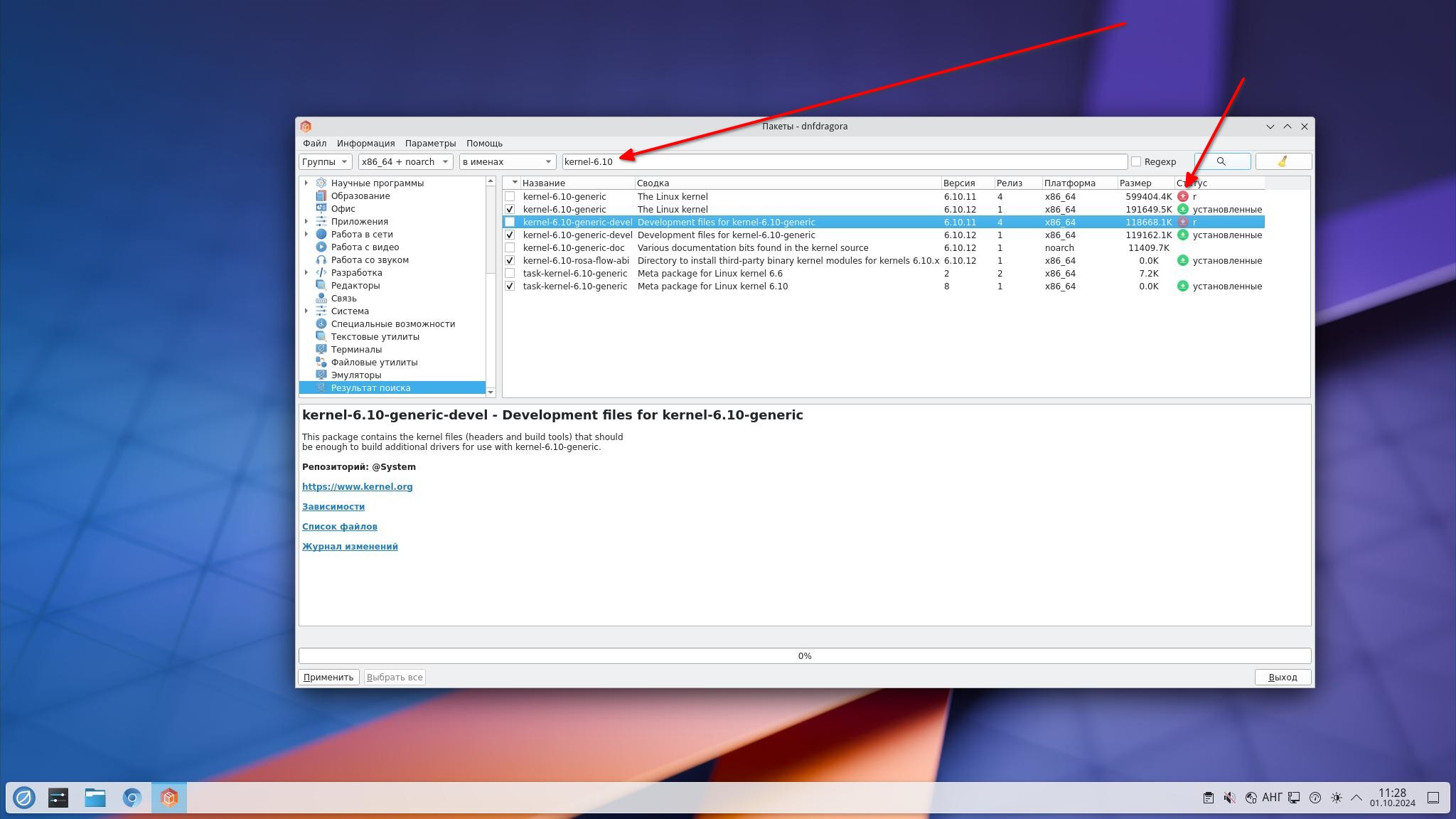This screenshot has width=1456, height=819.
Task: Expand the Разработка tree group
Action: [x=306, y=272]
